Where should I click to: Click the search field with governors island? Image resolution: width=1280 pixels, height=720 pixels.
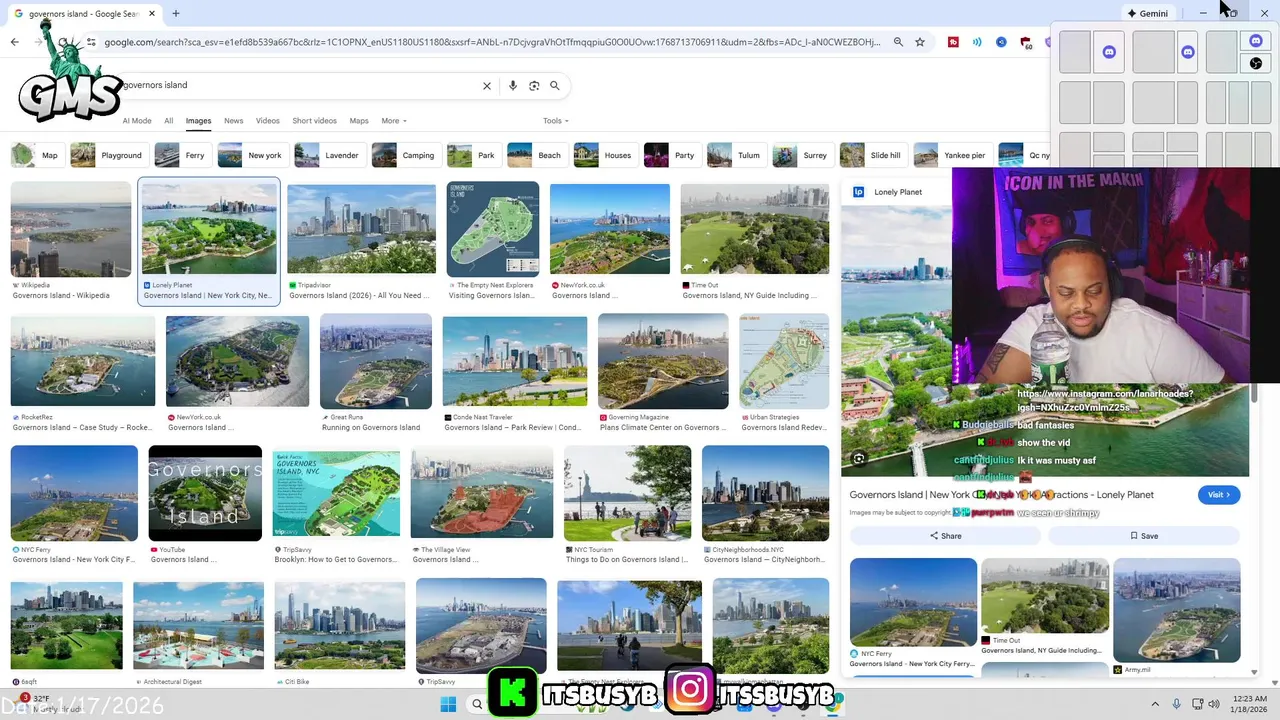(x=300, y=86)
